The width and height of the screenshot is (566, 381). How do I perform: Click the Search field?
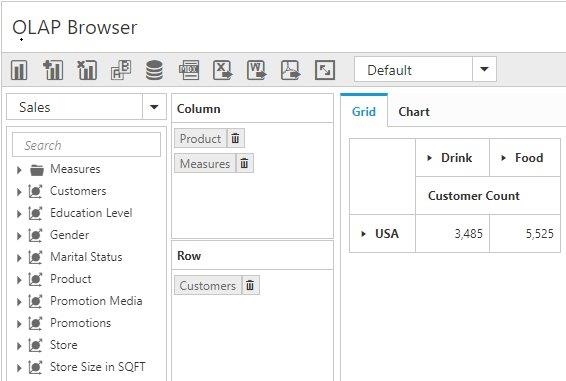pyautogui.click(x=87, y=145)
